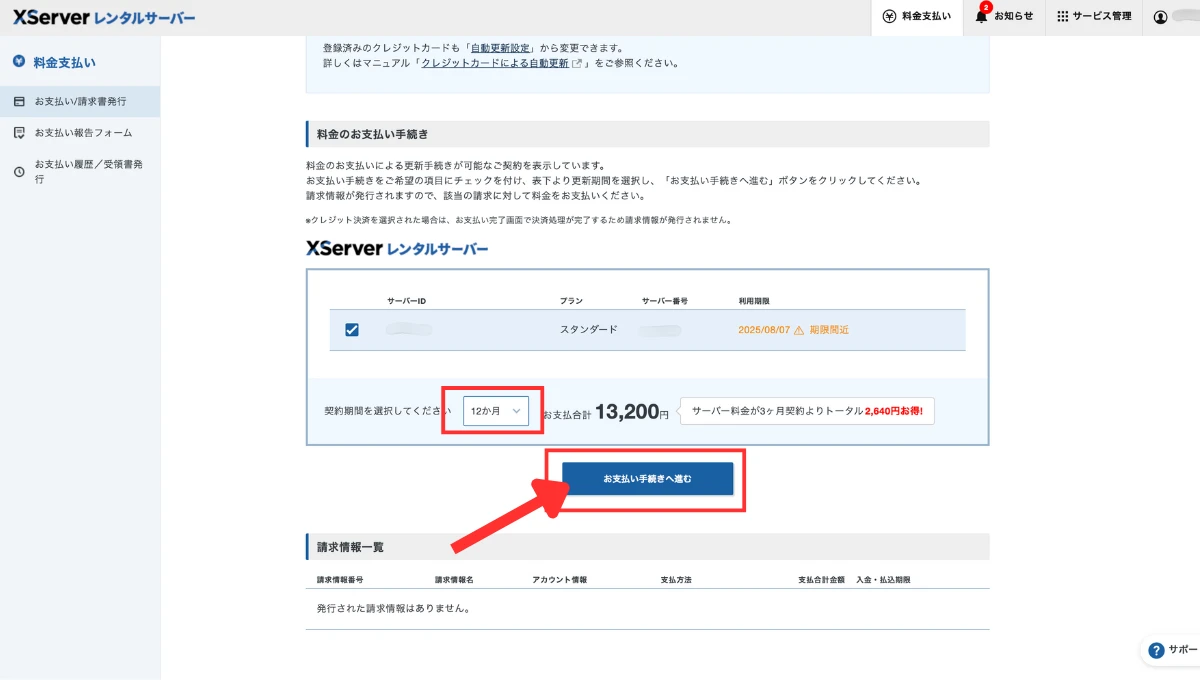Click the 料金のお支払い手続き section heading
Image resolution: width=1200 pixels, height=680 pixels.
click(372, 133)
